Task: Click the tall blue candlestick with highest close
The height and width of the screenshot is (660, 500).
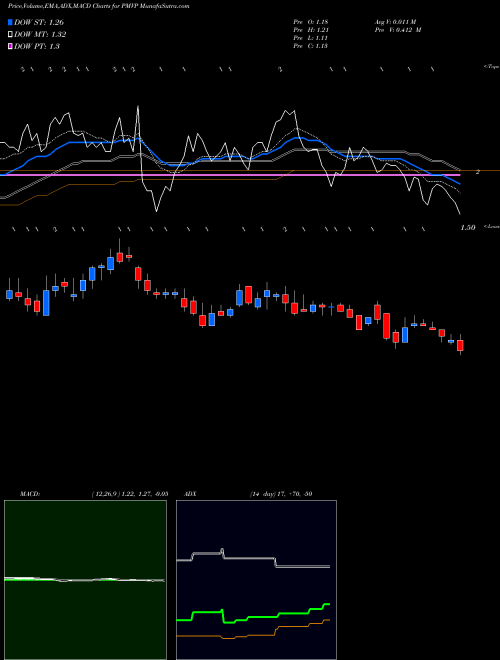Action: point(111,263)
